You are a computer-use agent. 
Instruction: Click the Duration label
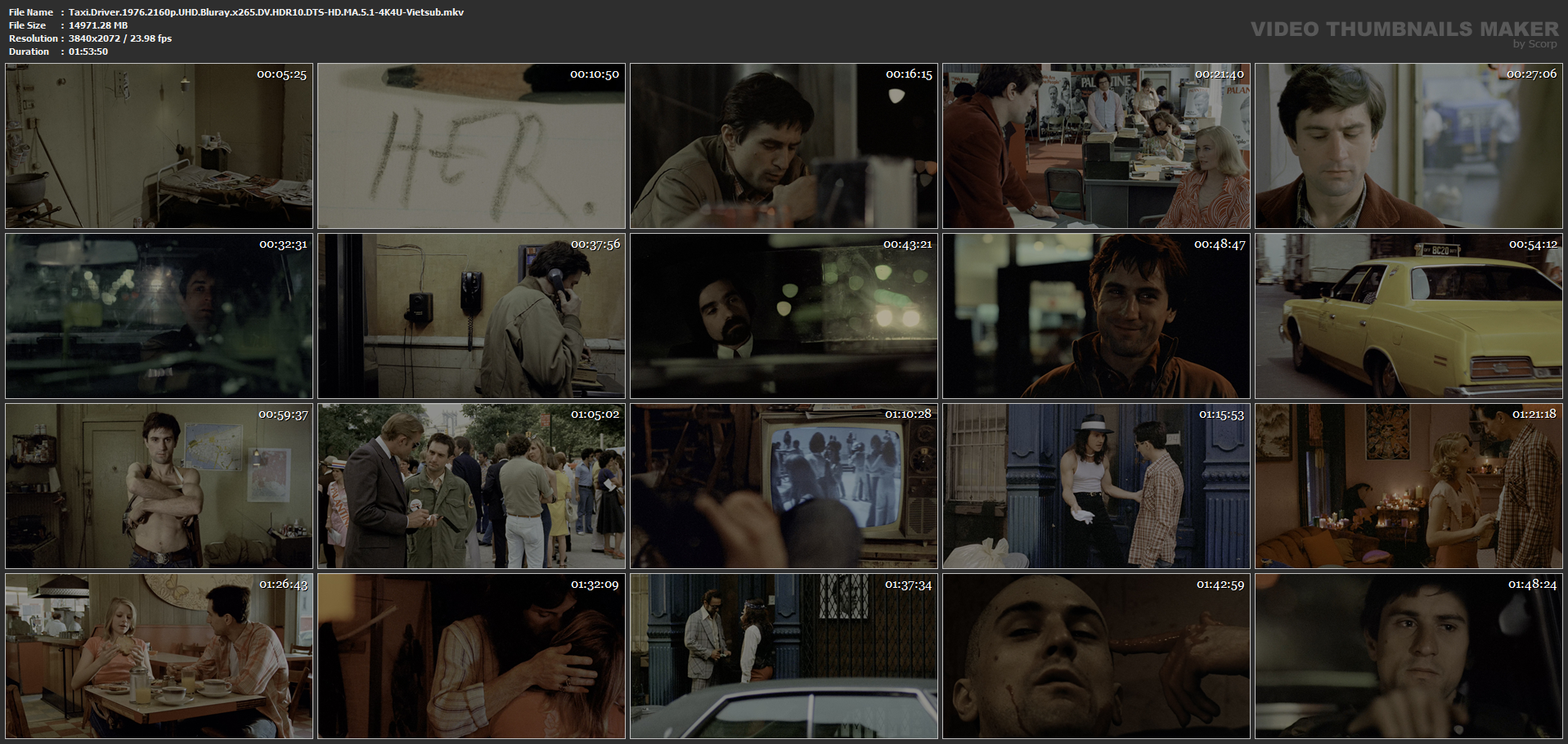(29, 52)
